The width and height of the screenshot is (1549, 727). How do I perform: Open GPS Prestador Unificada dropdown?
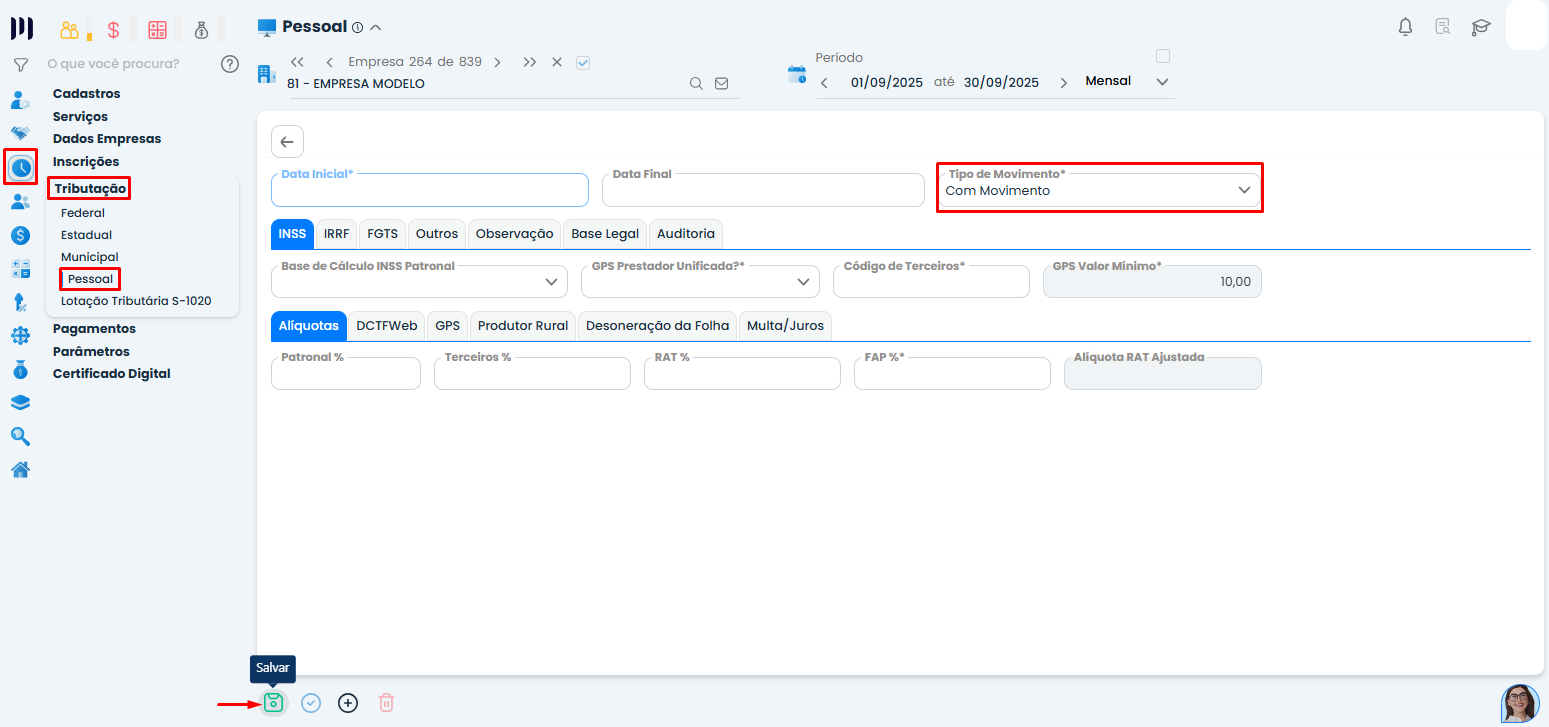(699, 281)
